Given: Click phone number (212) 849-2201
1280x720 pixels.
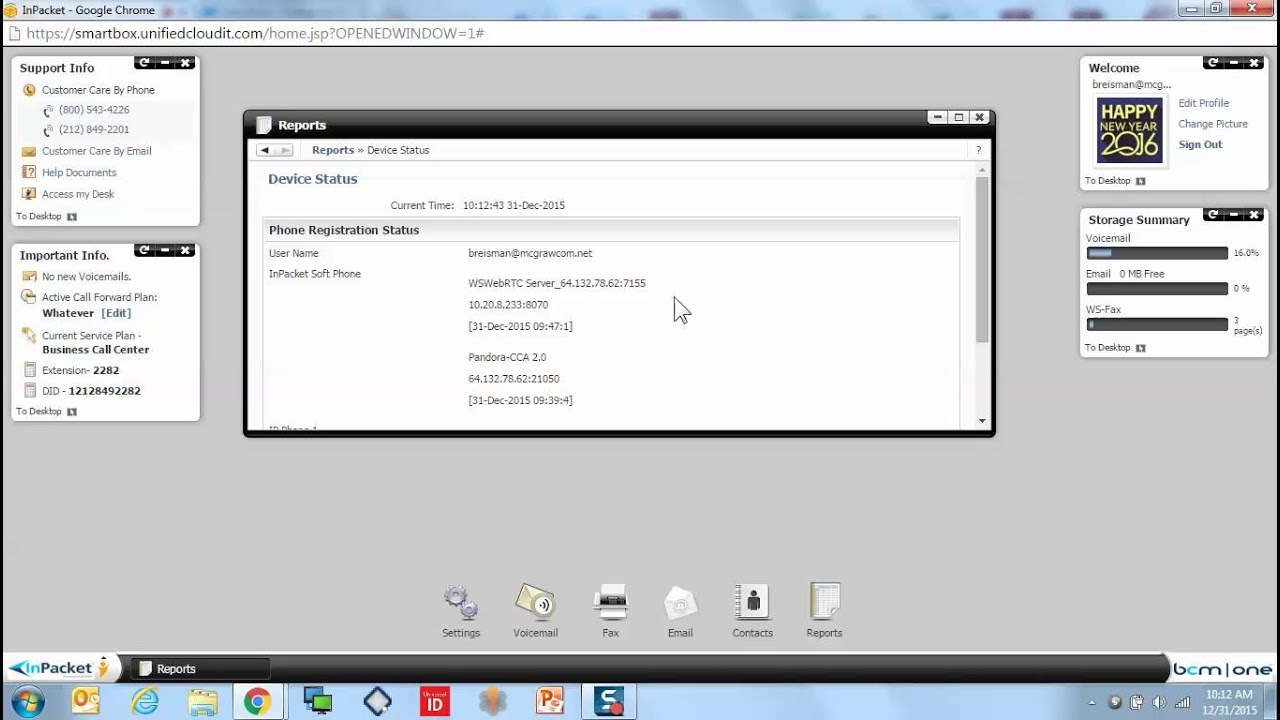Looking at the screenshot, I should click(94, 130).
